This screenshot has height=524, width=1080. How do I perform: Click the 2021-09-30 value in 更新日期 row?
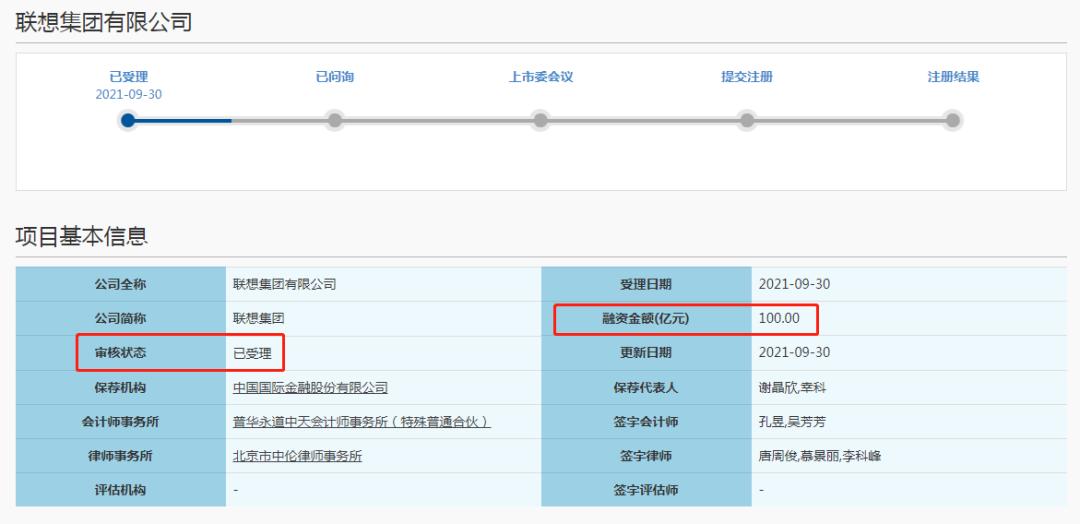click(794, 353)
